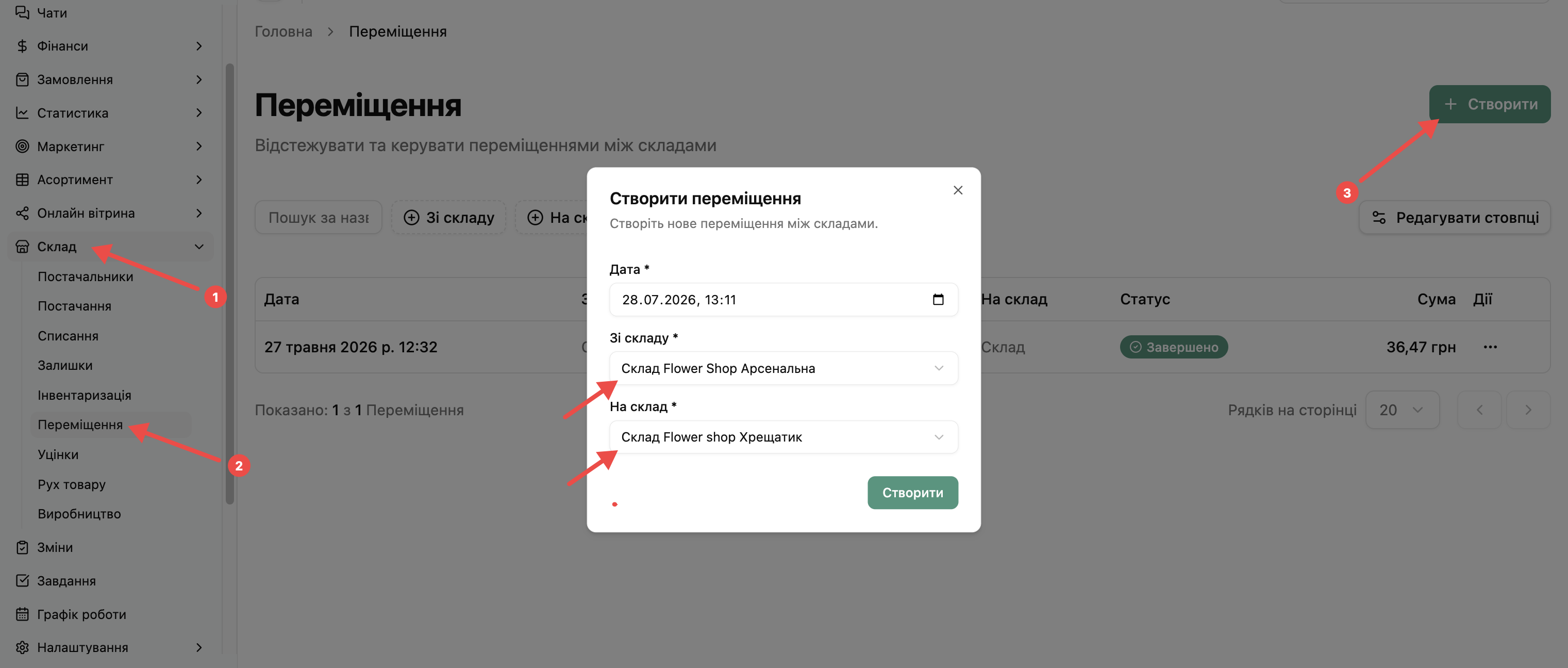
Task: Expand the Онлайн вітрина menu chevron
Action: click(x=199, y=213)
